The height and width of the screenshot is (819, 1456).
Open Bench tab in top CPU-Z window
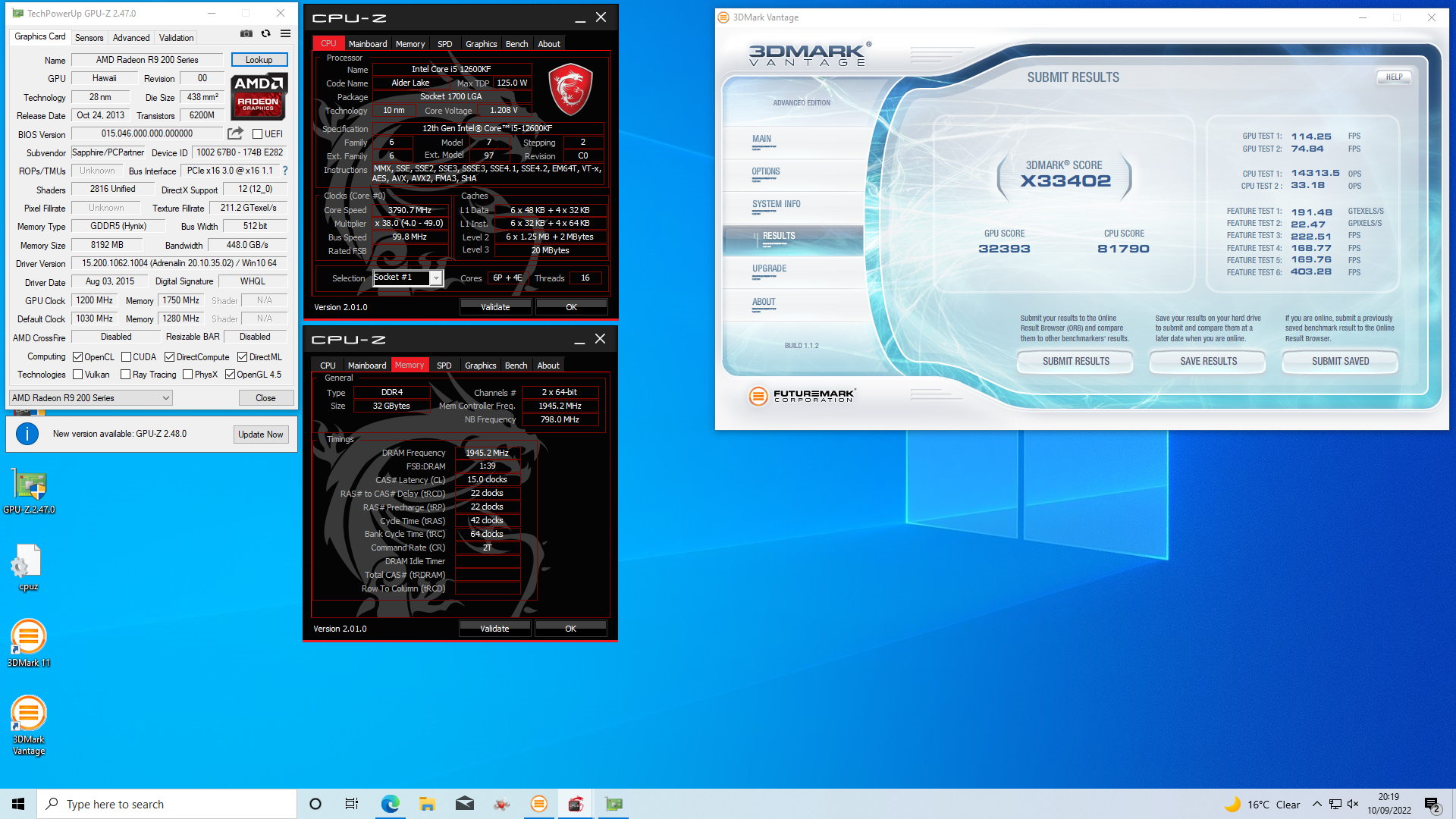[x=516, y=44]
